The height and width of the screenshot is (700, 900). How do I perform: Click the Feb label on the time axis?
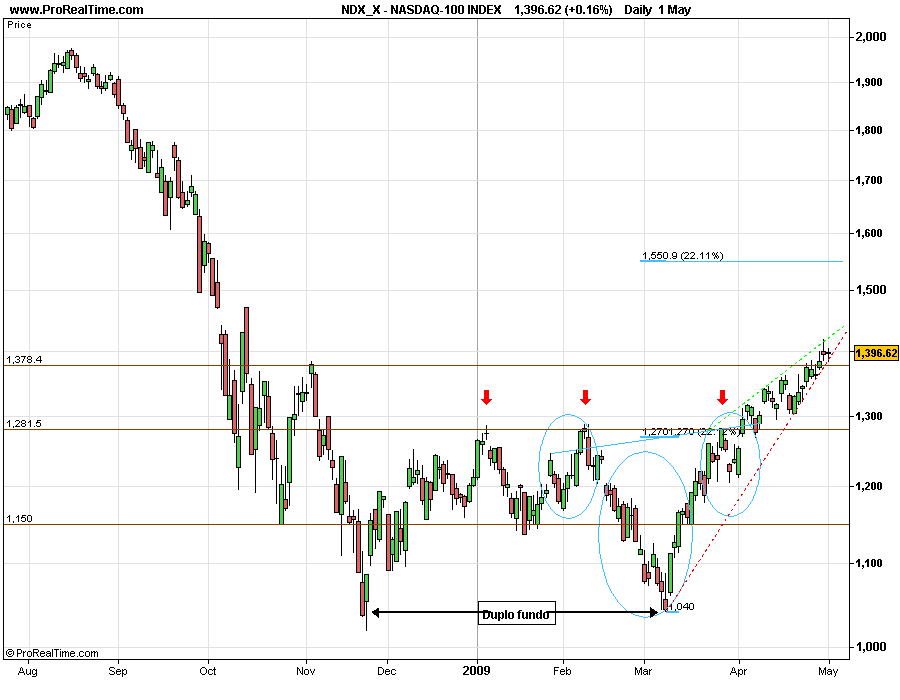(562, 671)
